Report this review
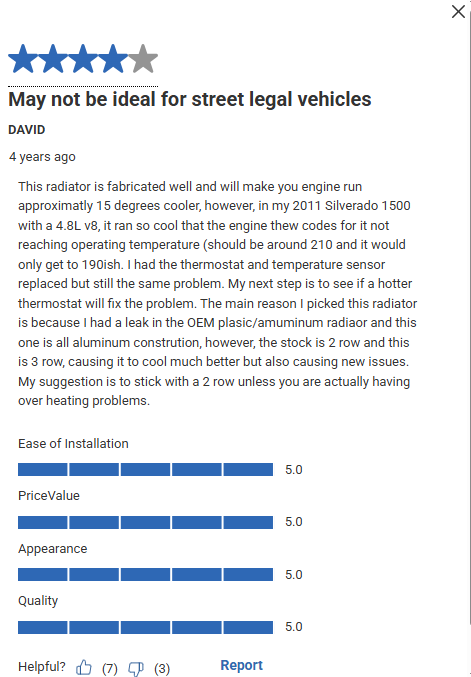This screenshot has height=677, width=471. point(241,665)
